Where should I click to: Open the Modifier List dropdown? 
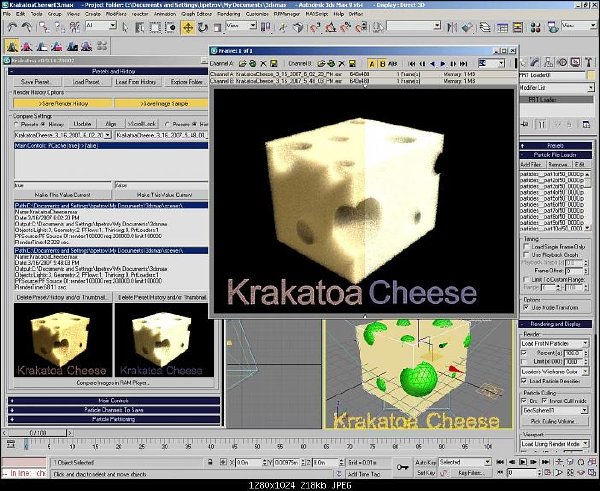(557, 88)
